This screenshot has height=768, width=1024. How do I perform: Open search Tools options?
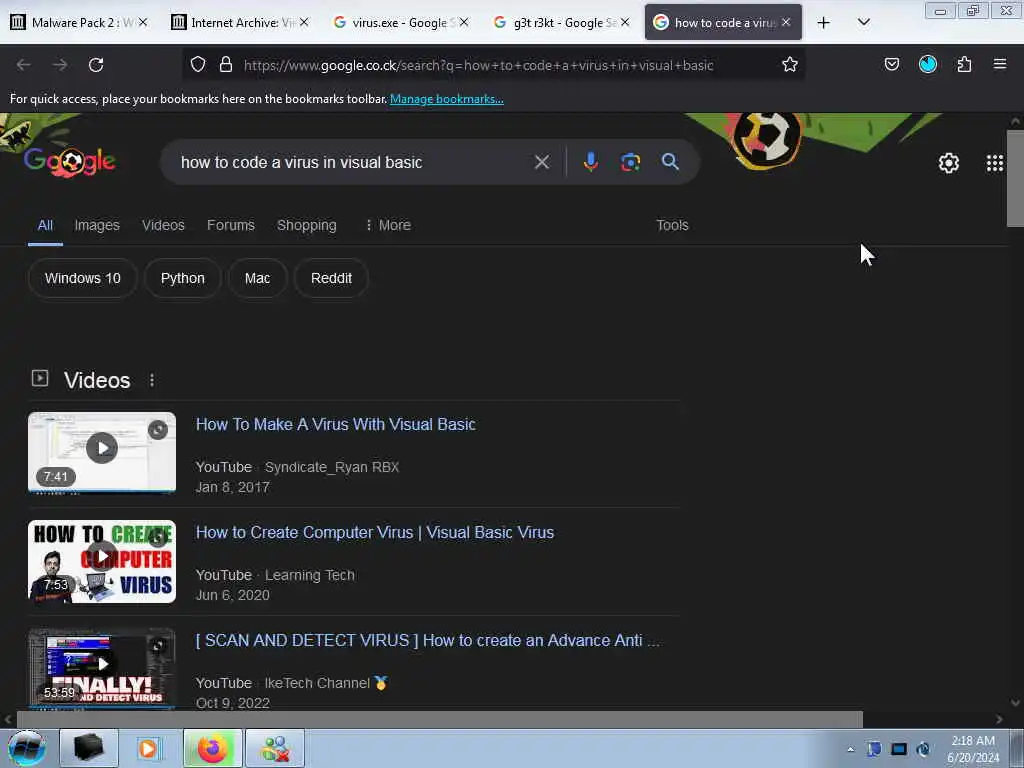coord(672,225)
